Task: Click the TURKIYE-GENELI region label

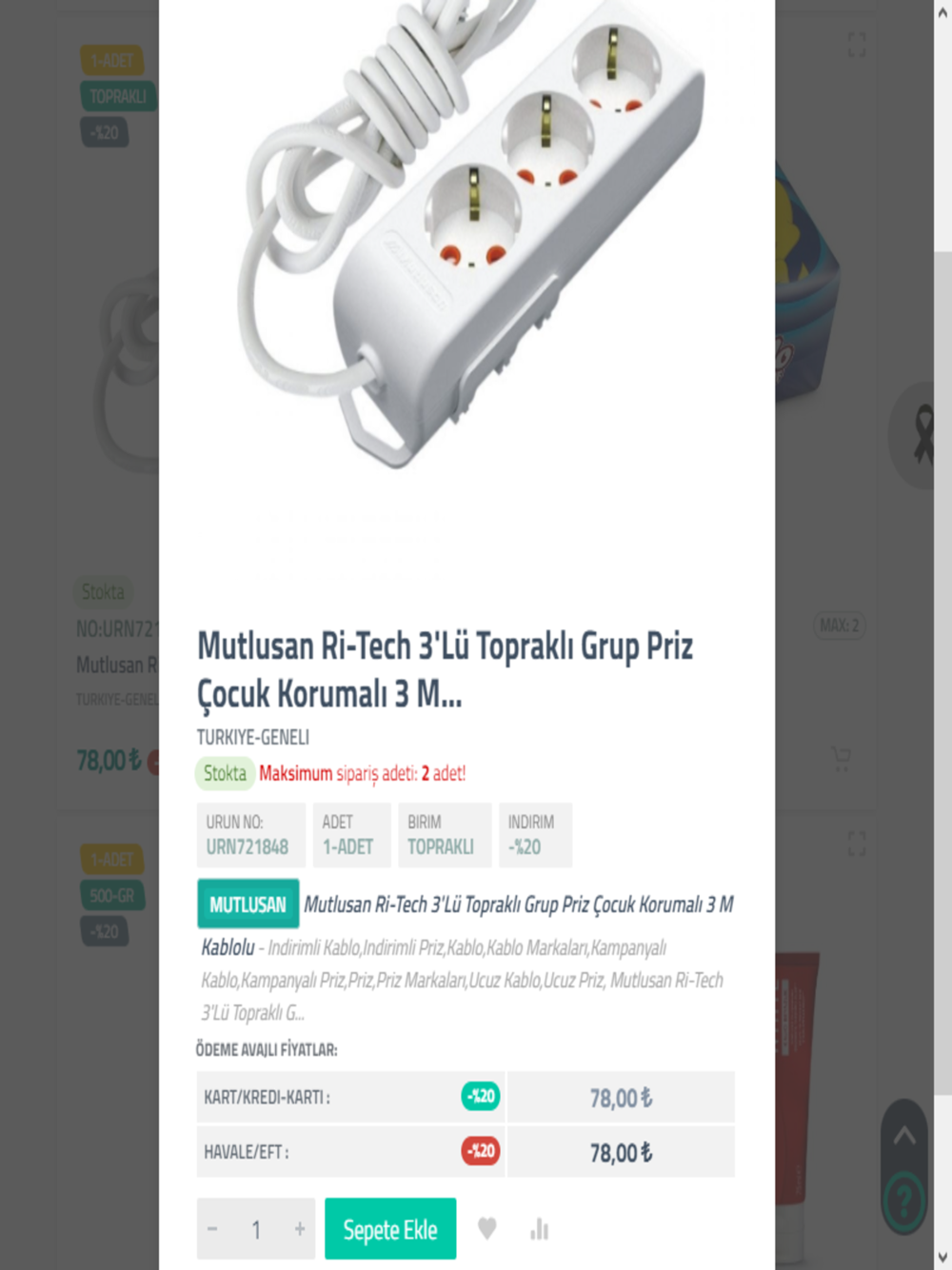Action: tap(253, 737)
